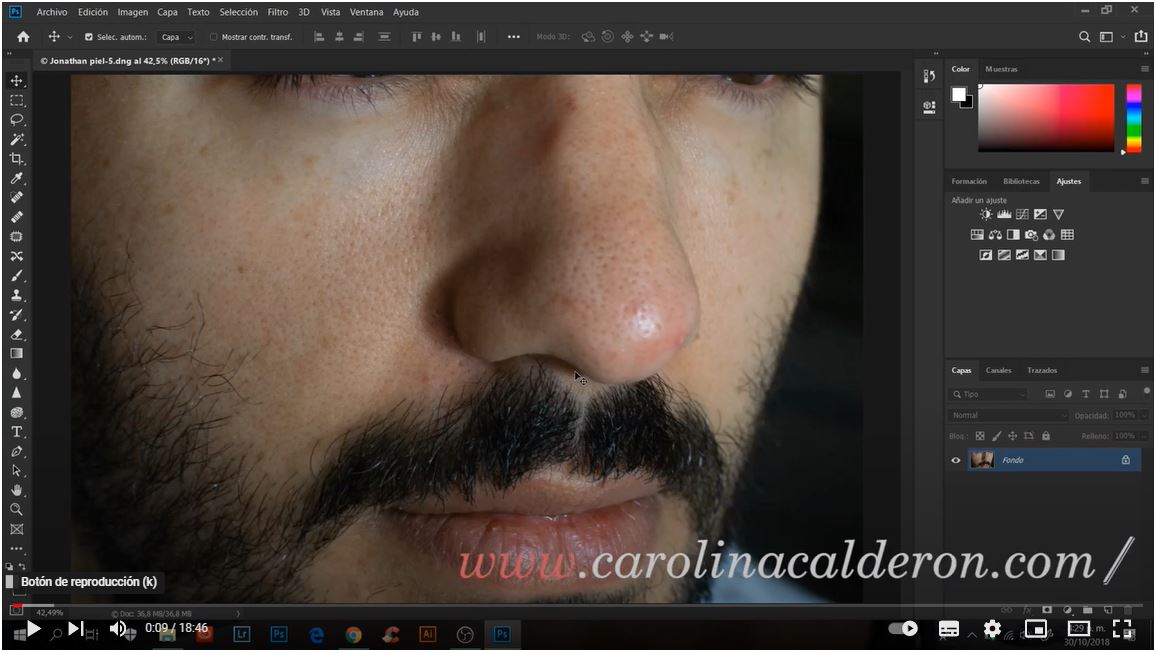Open the Photoshop search icon
Viewport: 1157px width, 653px height.
tap(1085, 36)
